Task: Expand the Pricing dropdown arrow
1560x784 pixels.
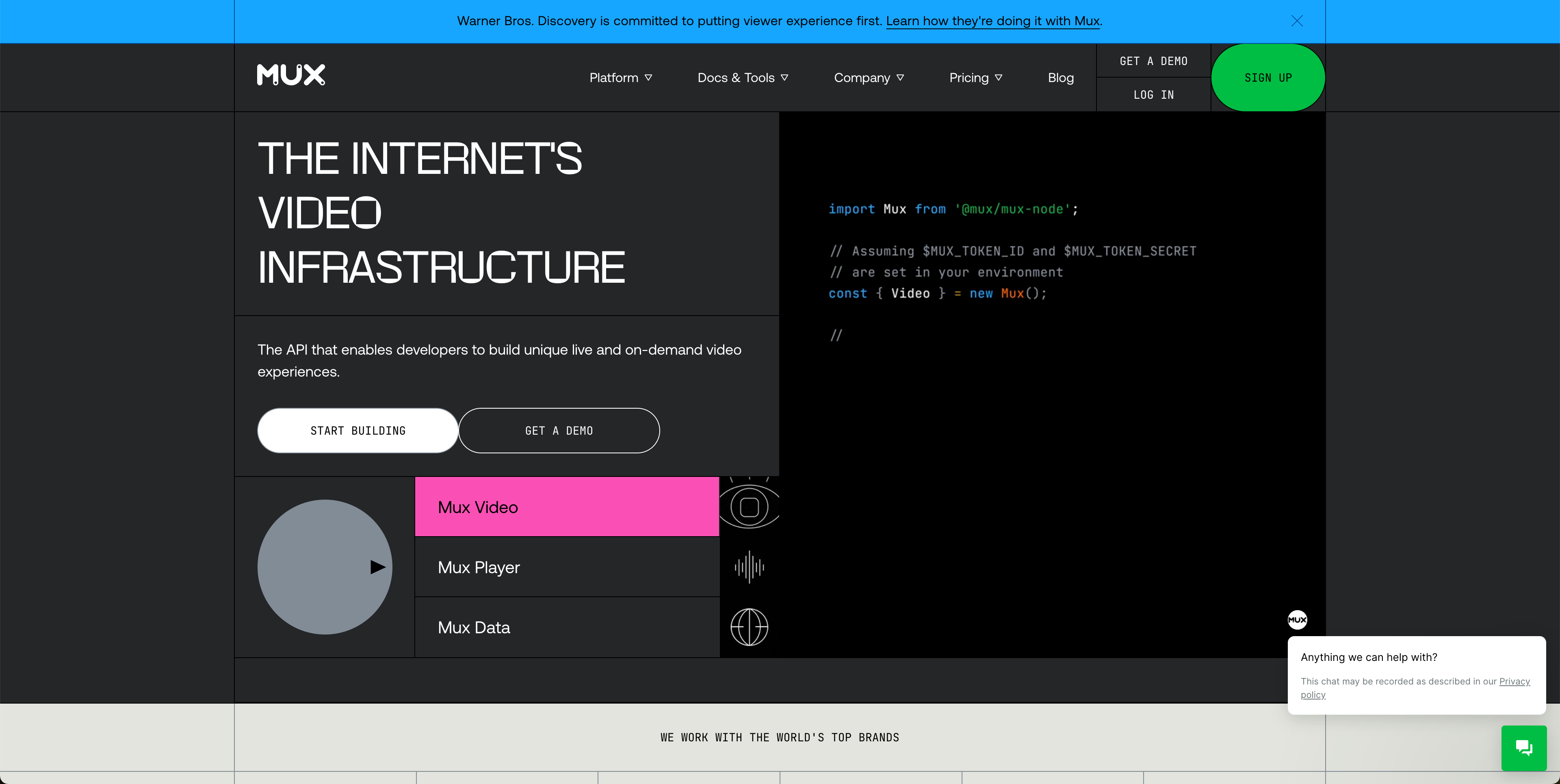Action: (998, 78)
